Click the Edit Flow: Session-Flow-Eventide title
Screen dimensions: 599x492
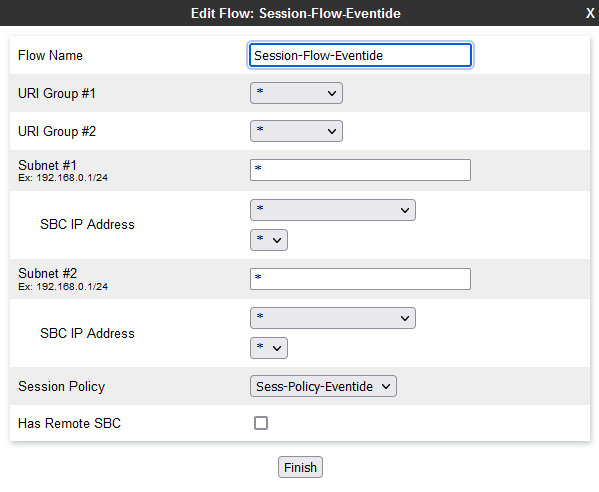click(x=296, y=13)
